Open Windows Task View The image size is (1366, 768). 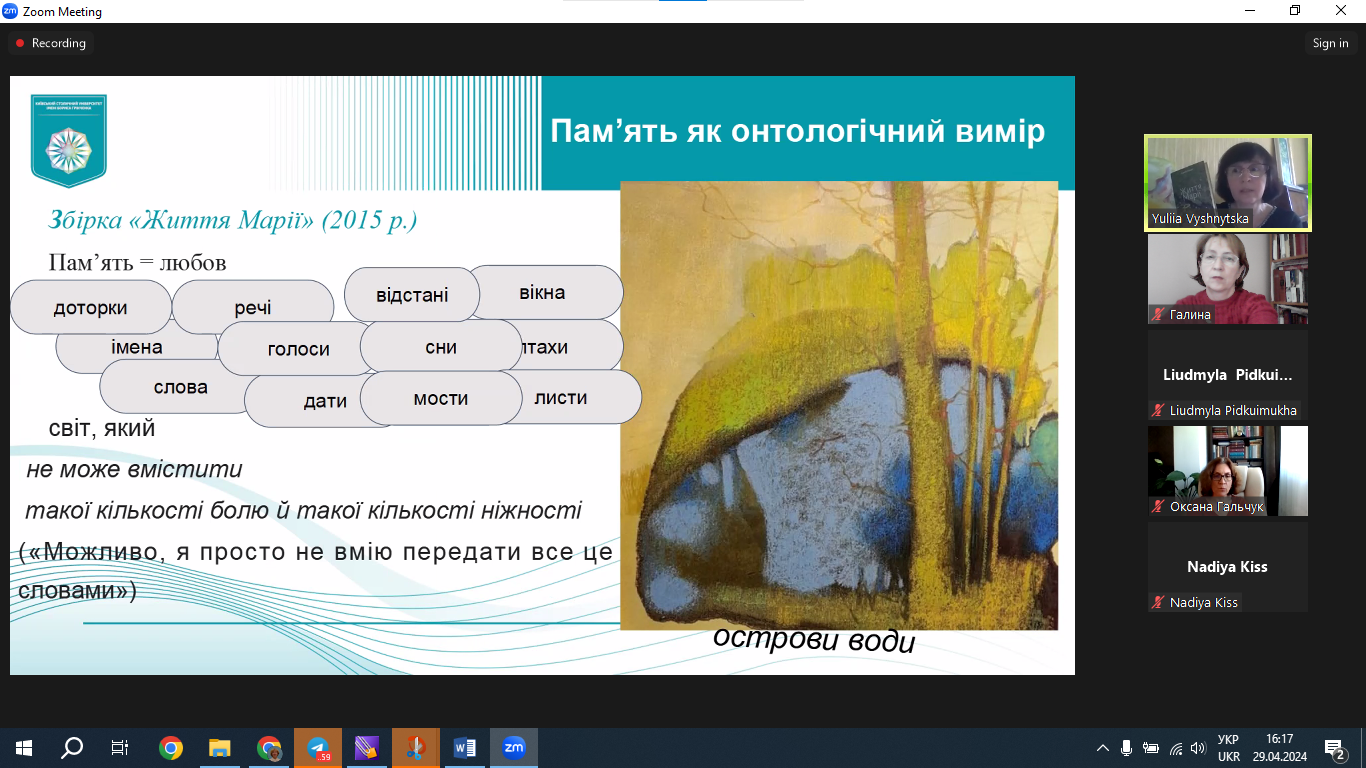(x=120, y=748)
